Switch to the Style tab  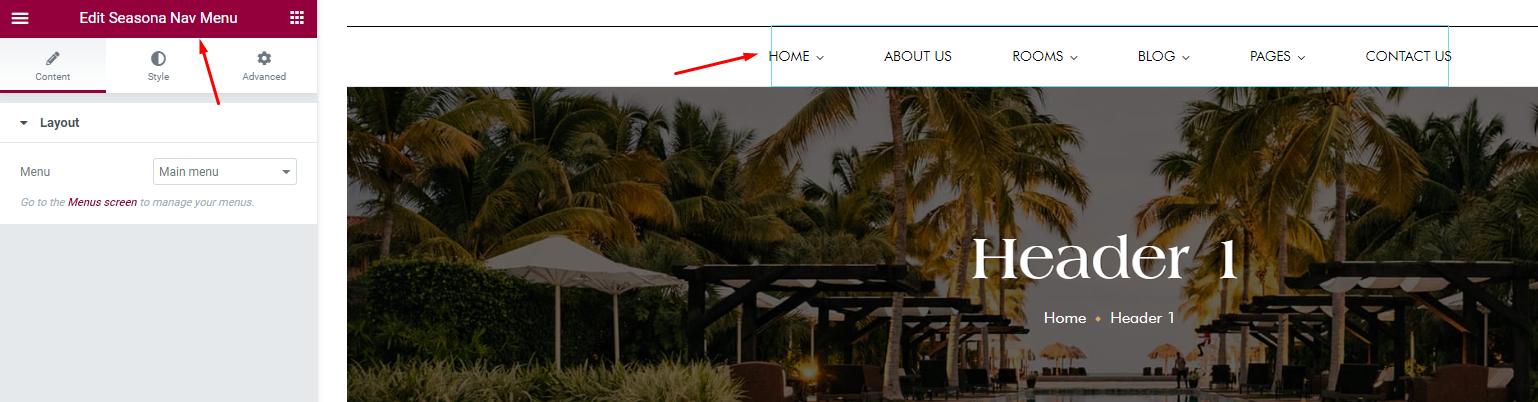[x=158, y=66]
